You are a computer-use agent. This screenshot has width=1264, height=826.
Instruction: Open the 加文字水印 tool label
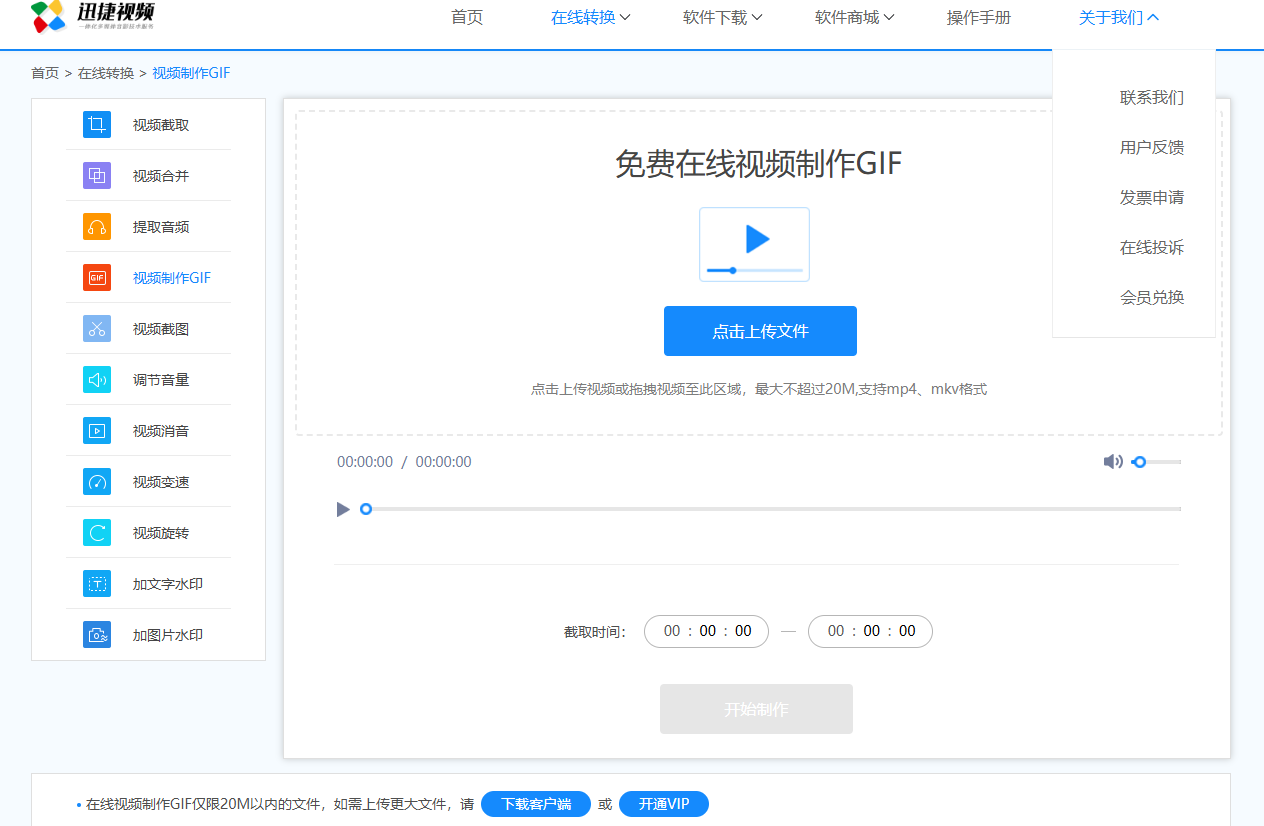pyautogui.click(x=168, y=584)
